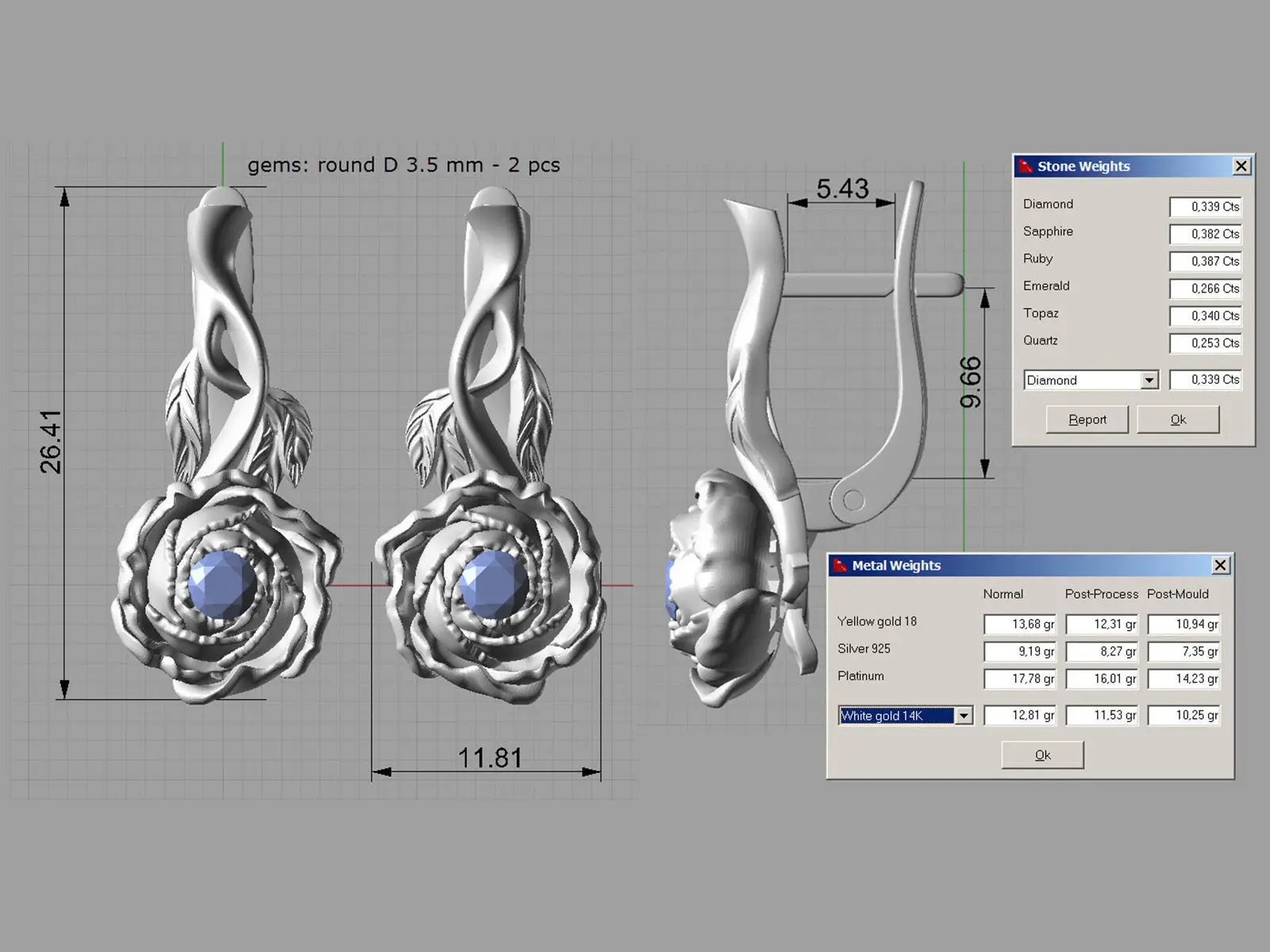Click the Ruby weight value field

[x=1205, y=261]
